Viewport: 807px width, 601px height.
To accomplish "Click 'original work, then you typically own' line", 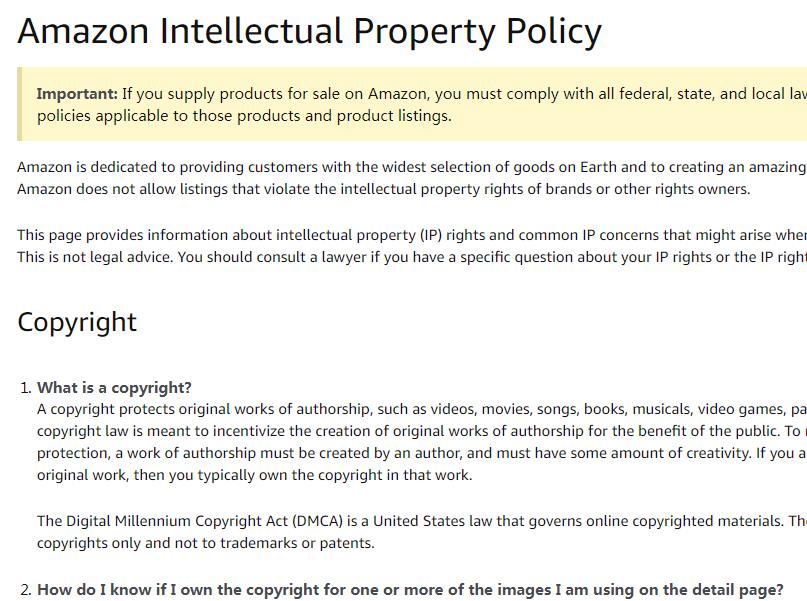I will (254, 475).
